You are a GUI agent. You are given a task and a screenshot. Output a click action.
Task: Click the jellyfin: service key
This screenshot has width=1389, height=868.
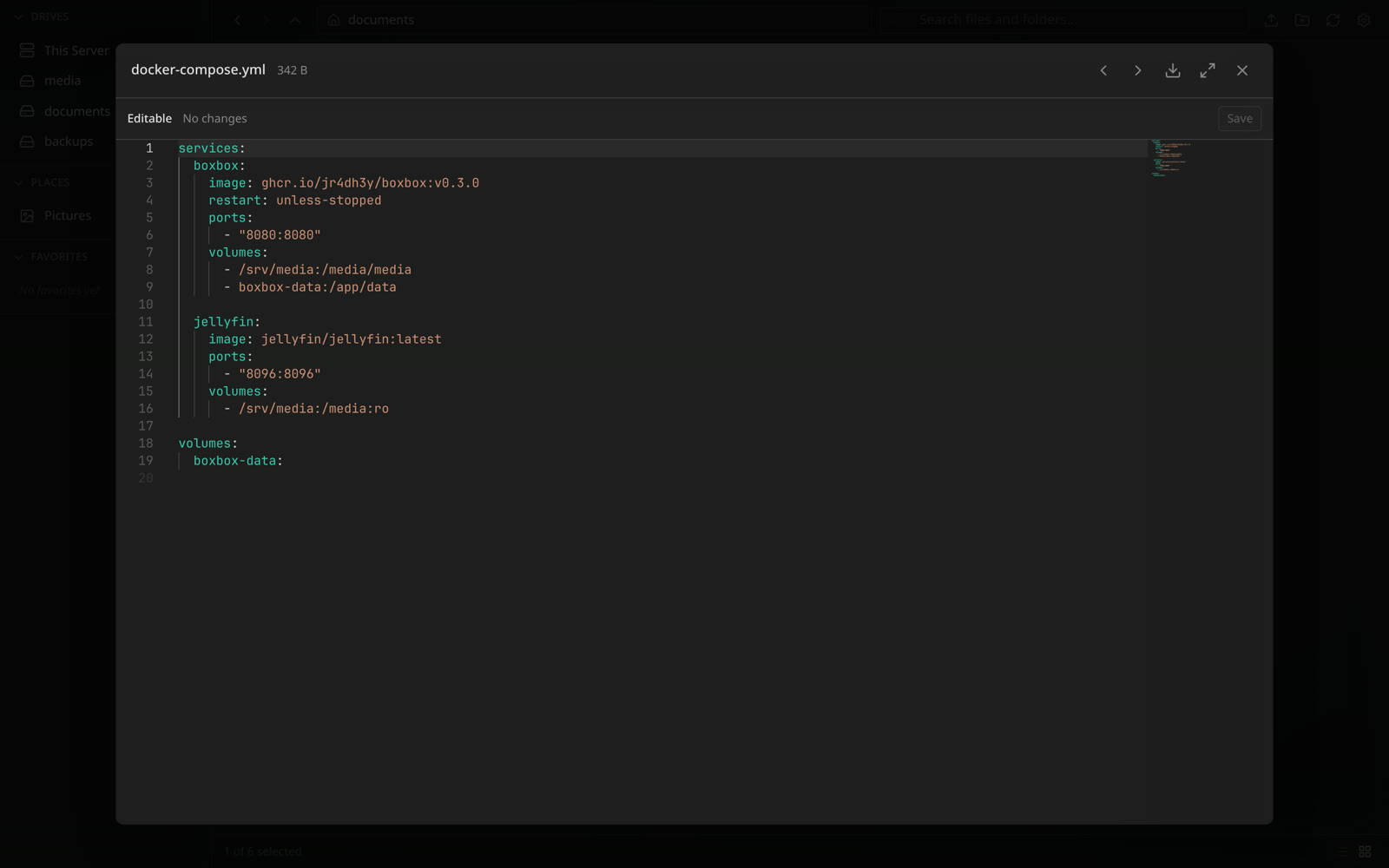click(227, 322)
